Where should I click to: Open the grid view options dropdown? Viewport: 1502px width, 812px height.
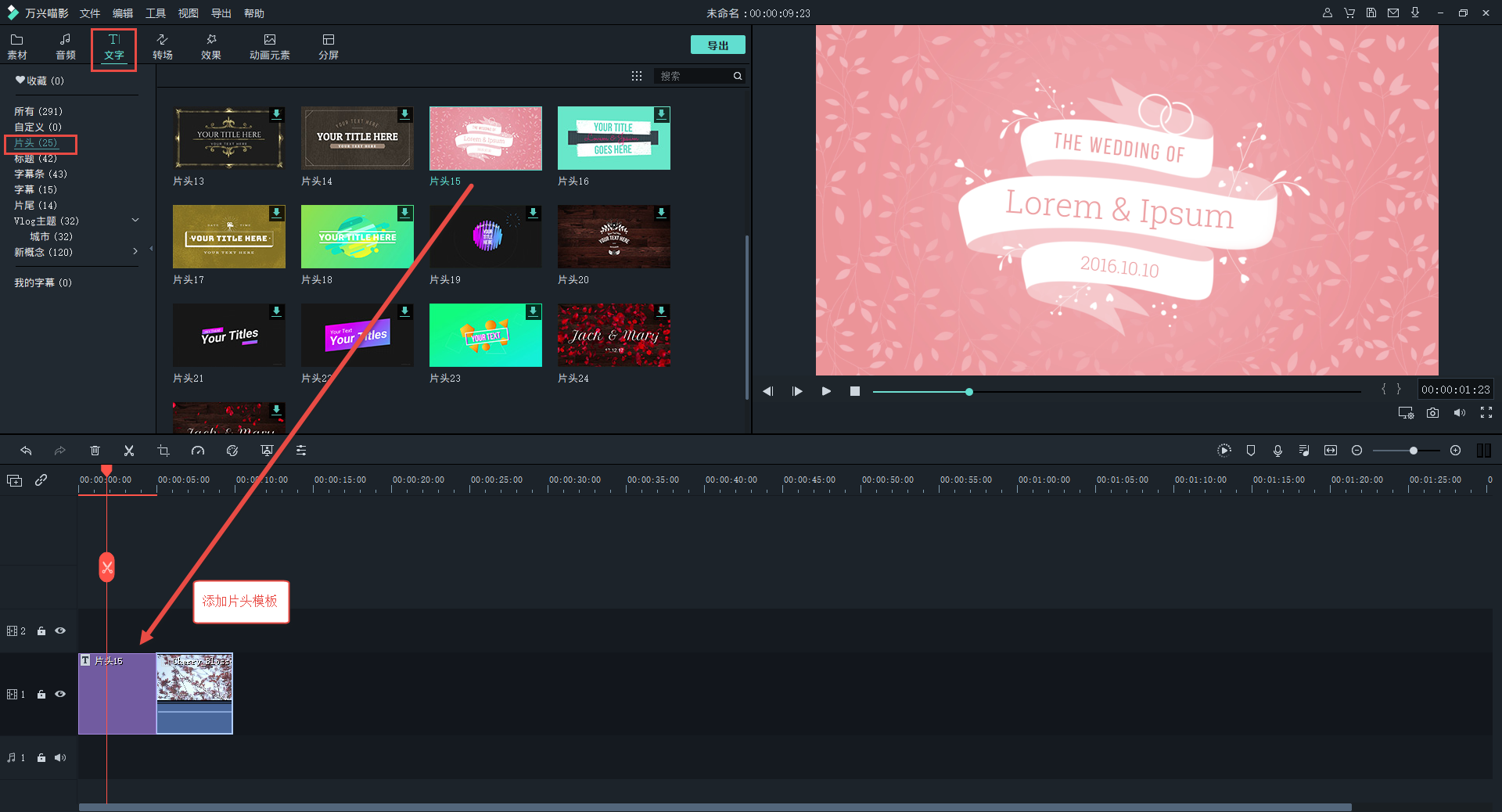coord(637,76)
